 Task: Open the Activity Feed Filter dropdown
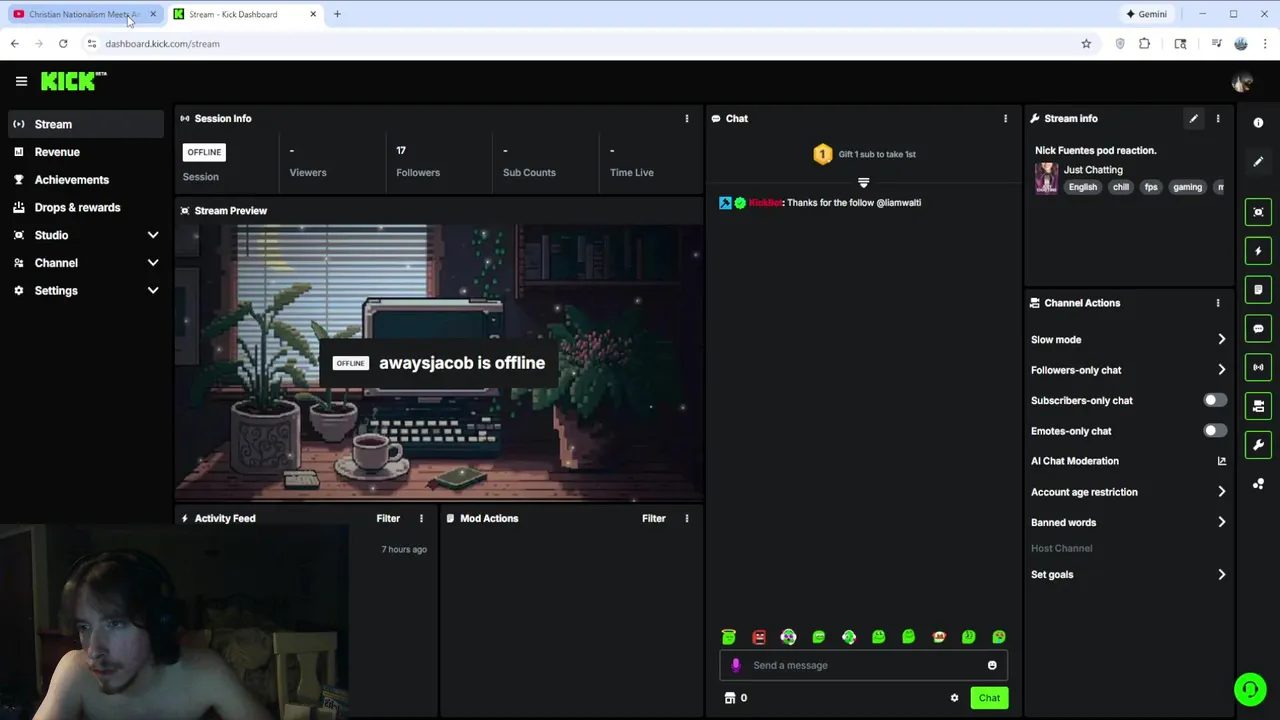388,518
